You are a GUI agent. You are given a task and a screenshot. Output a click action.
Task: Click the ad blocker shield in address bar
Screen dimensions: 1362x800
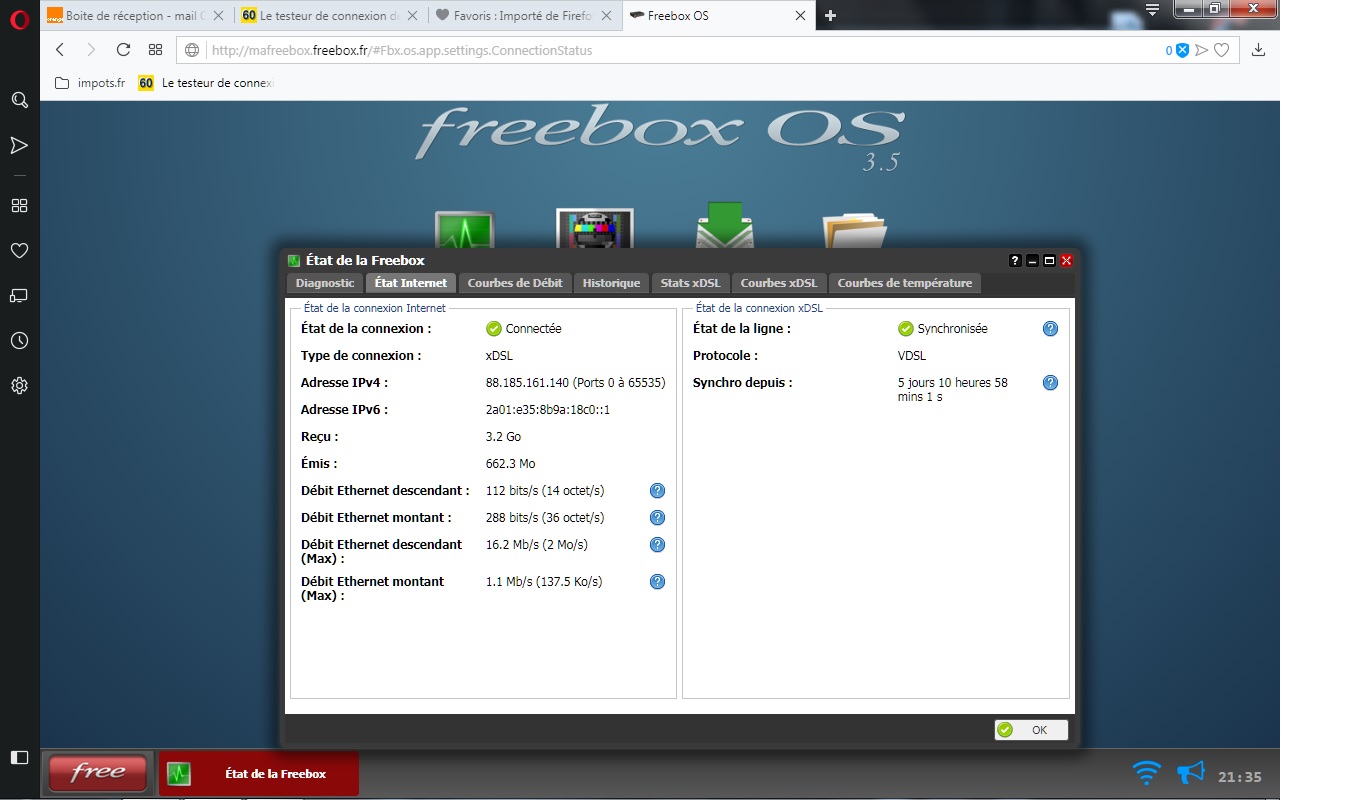tap(1182, 50)
